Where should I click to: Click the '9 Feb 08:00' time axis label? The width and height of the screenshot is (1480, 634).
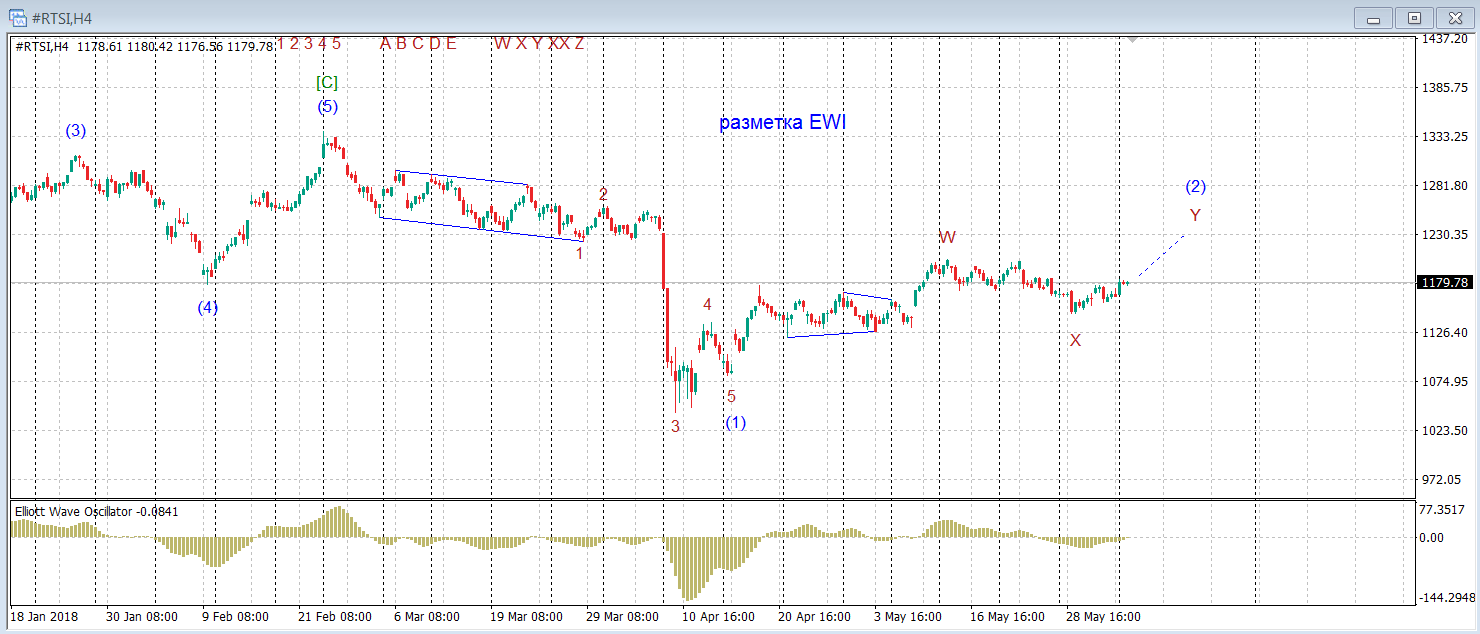235,617
